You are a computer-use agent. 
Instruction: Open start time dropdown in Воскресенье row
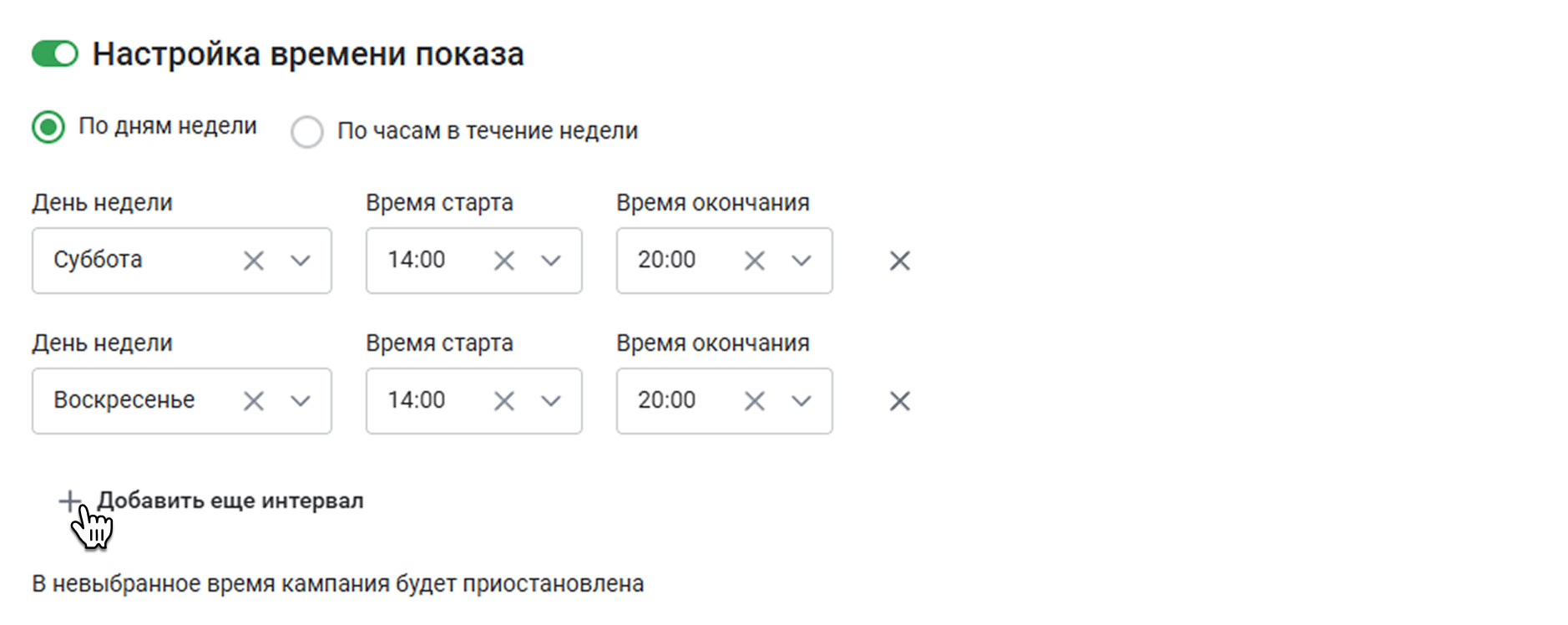pyautogui.click(x=551, y=401)
